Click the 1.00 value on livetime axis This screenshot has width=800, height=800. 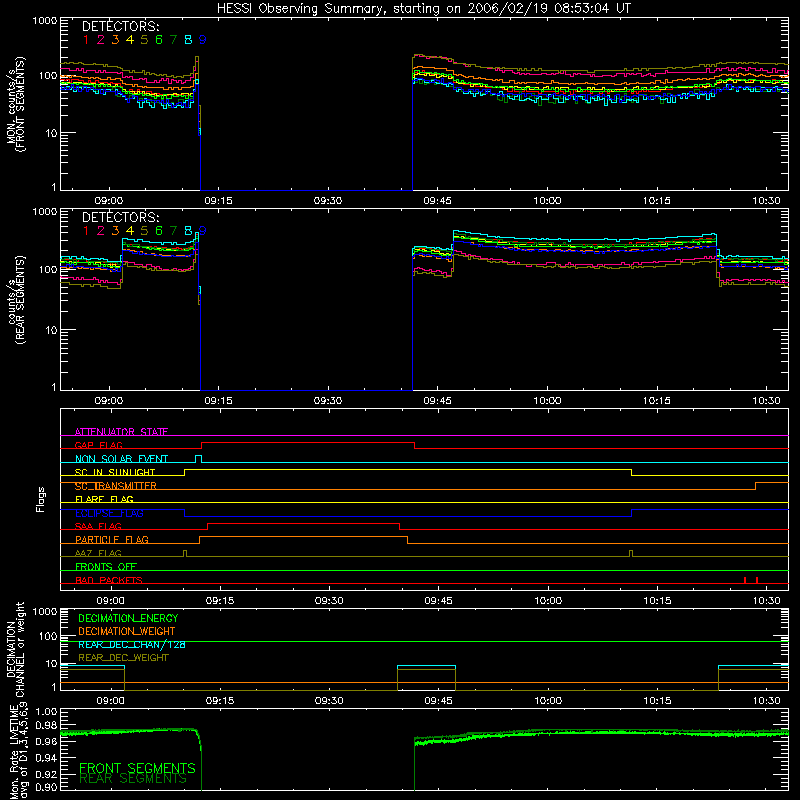[46, 712]
